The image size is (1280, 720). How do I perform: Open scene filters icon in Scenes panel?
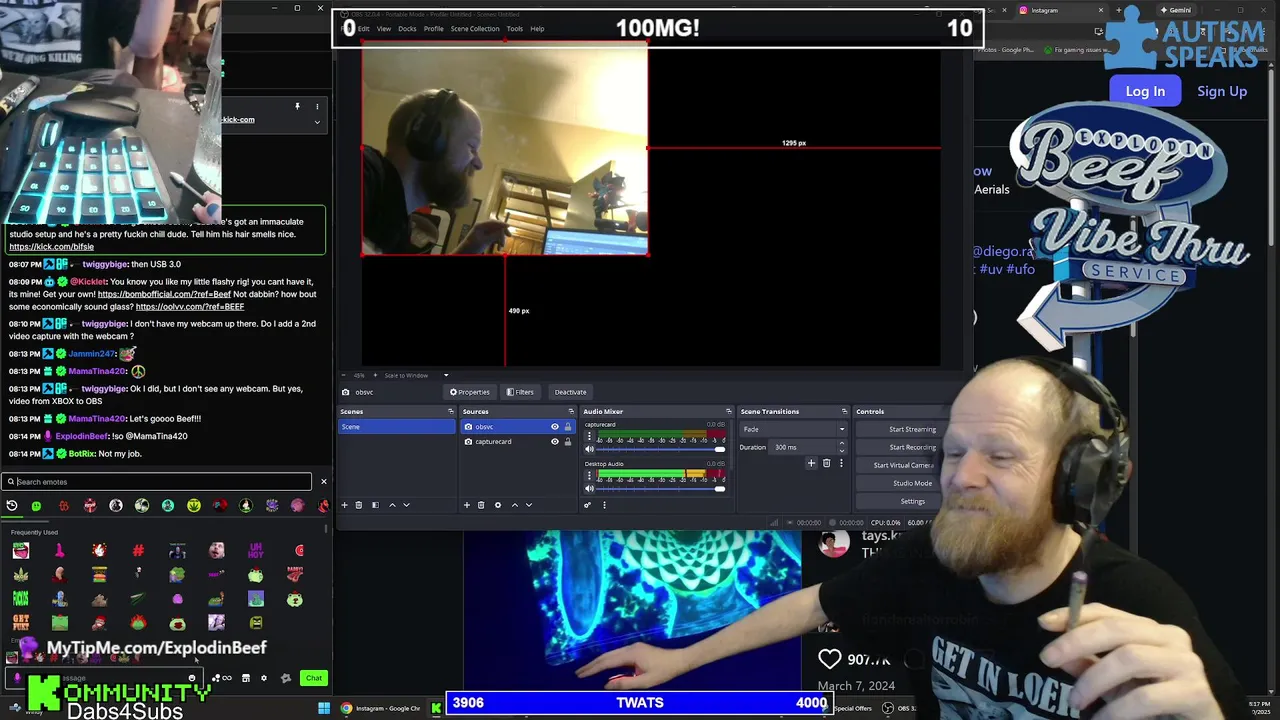[x=375, y=505]
